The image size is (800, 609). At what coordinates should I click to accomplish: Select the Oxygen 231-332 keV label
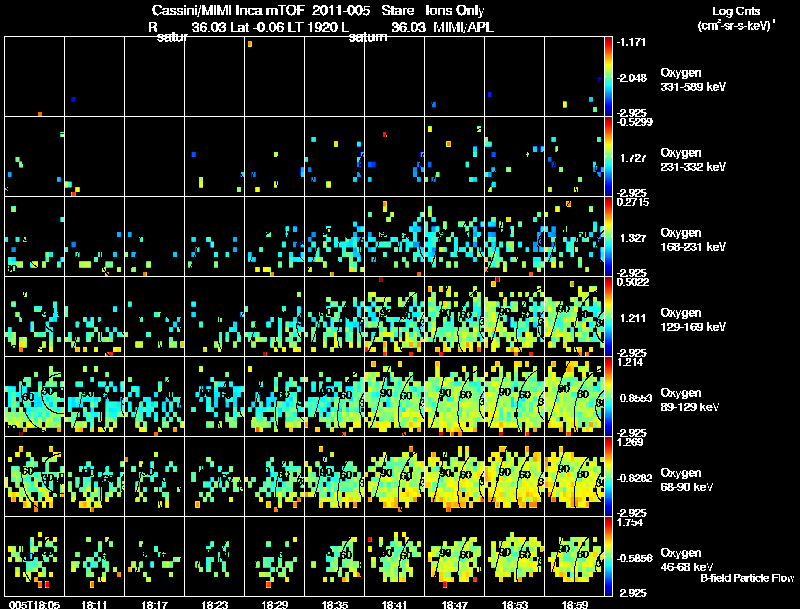coord(693,160)
